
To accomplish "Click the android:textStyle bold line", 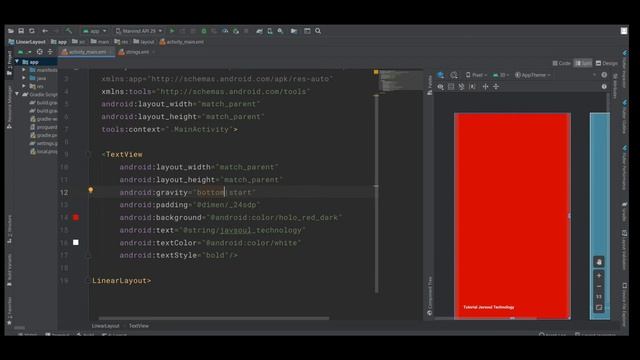I will coord(178,255).
